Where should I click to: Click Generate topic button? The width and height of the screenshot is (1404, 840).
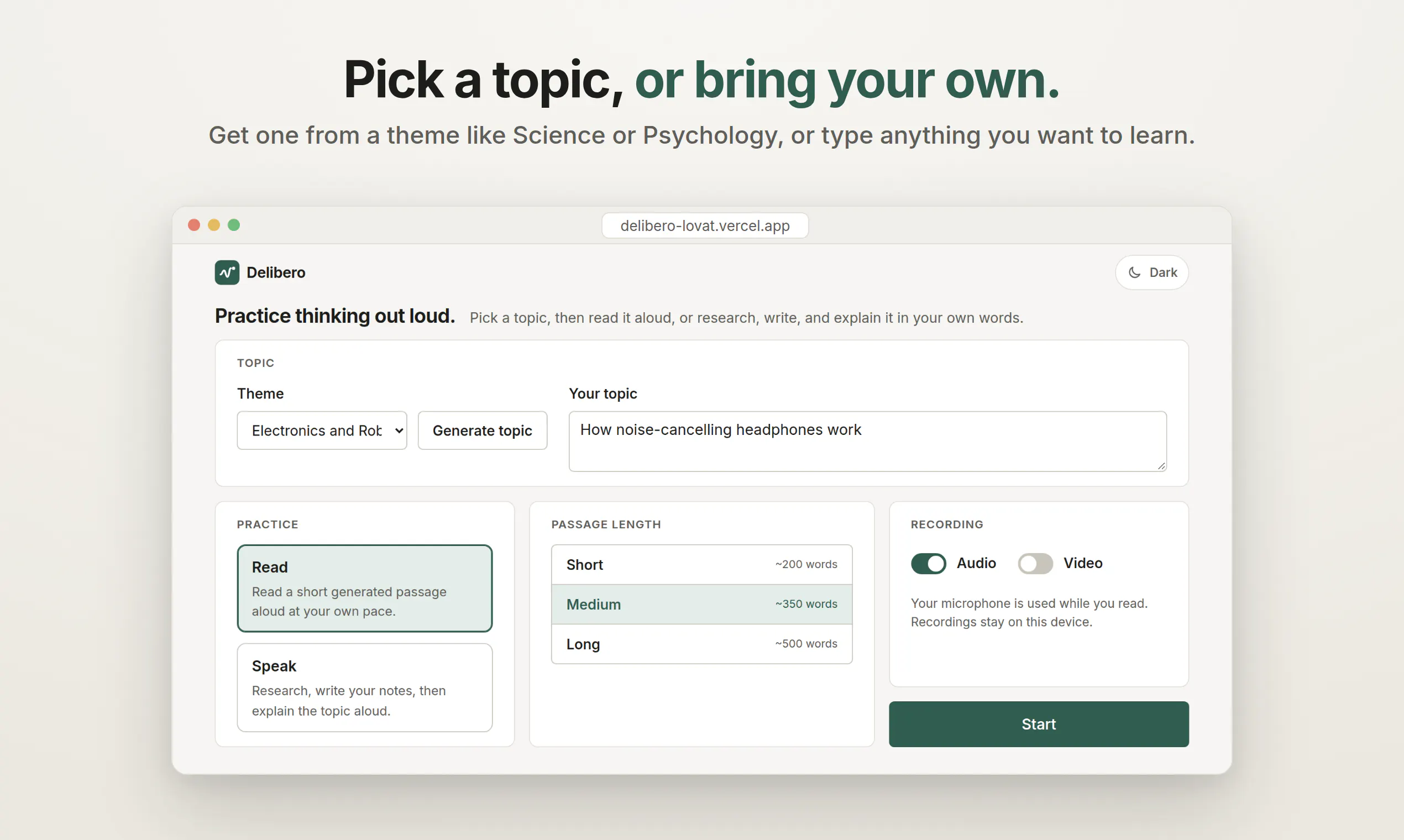coord(483,430)
